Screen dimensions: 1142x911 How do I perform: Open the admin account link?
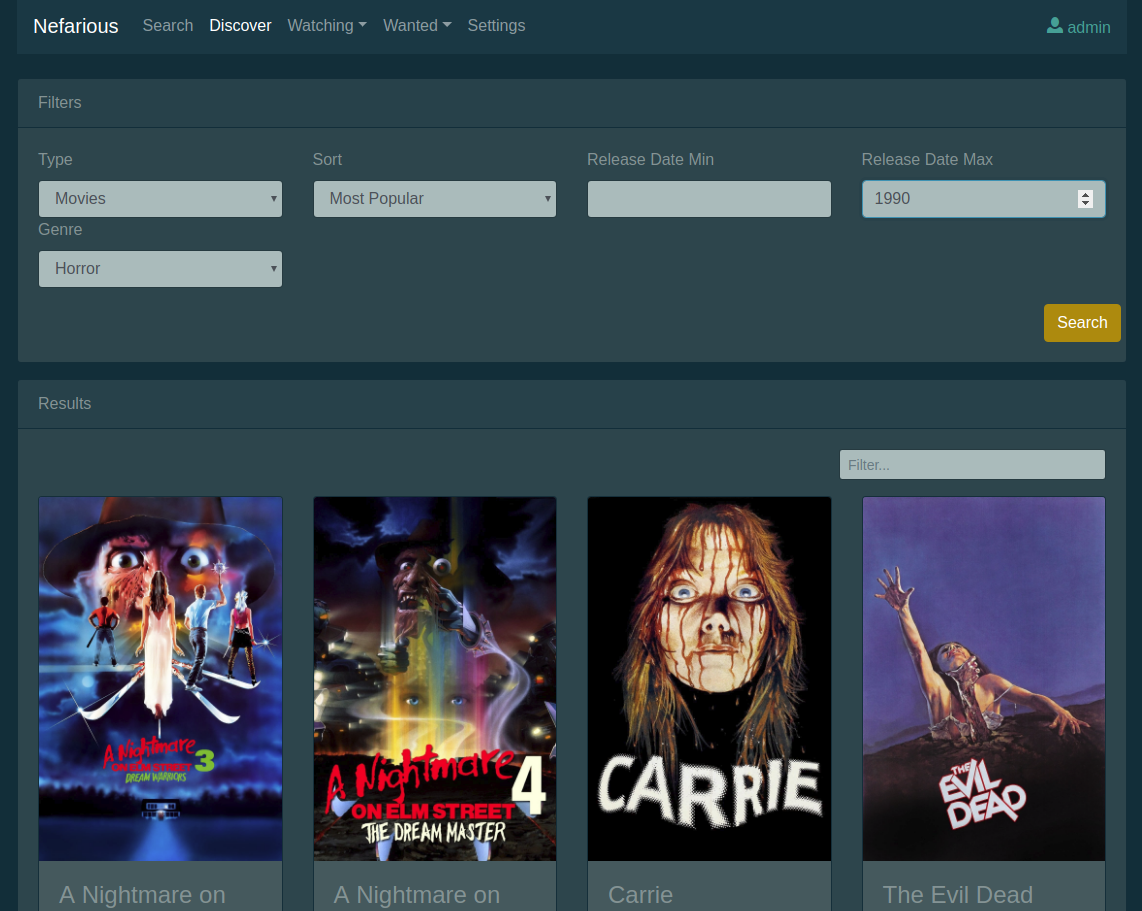tap(1079, 27)
